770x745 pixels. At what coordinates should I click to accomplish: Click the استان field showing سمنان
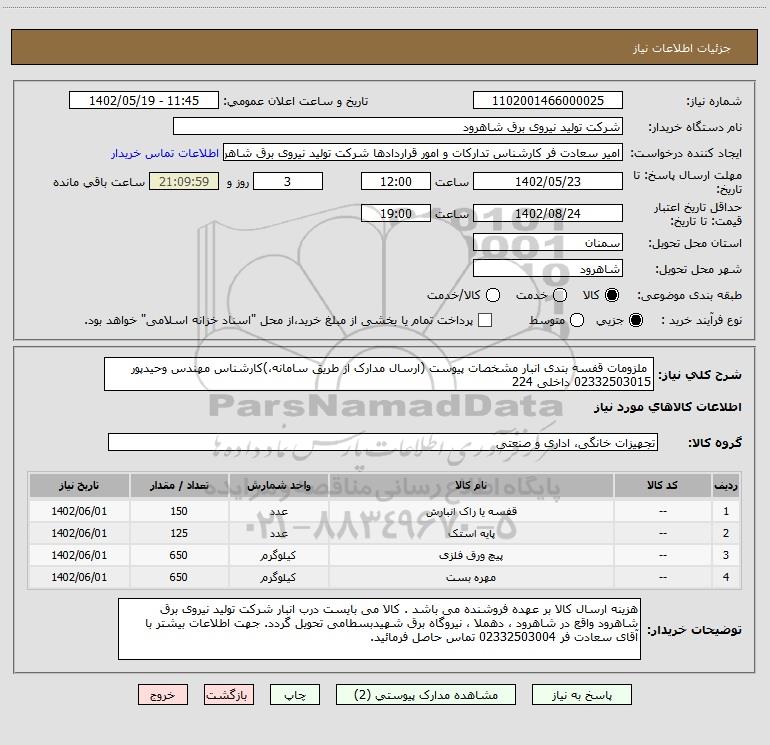[548, 243]
